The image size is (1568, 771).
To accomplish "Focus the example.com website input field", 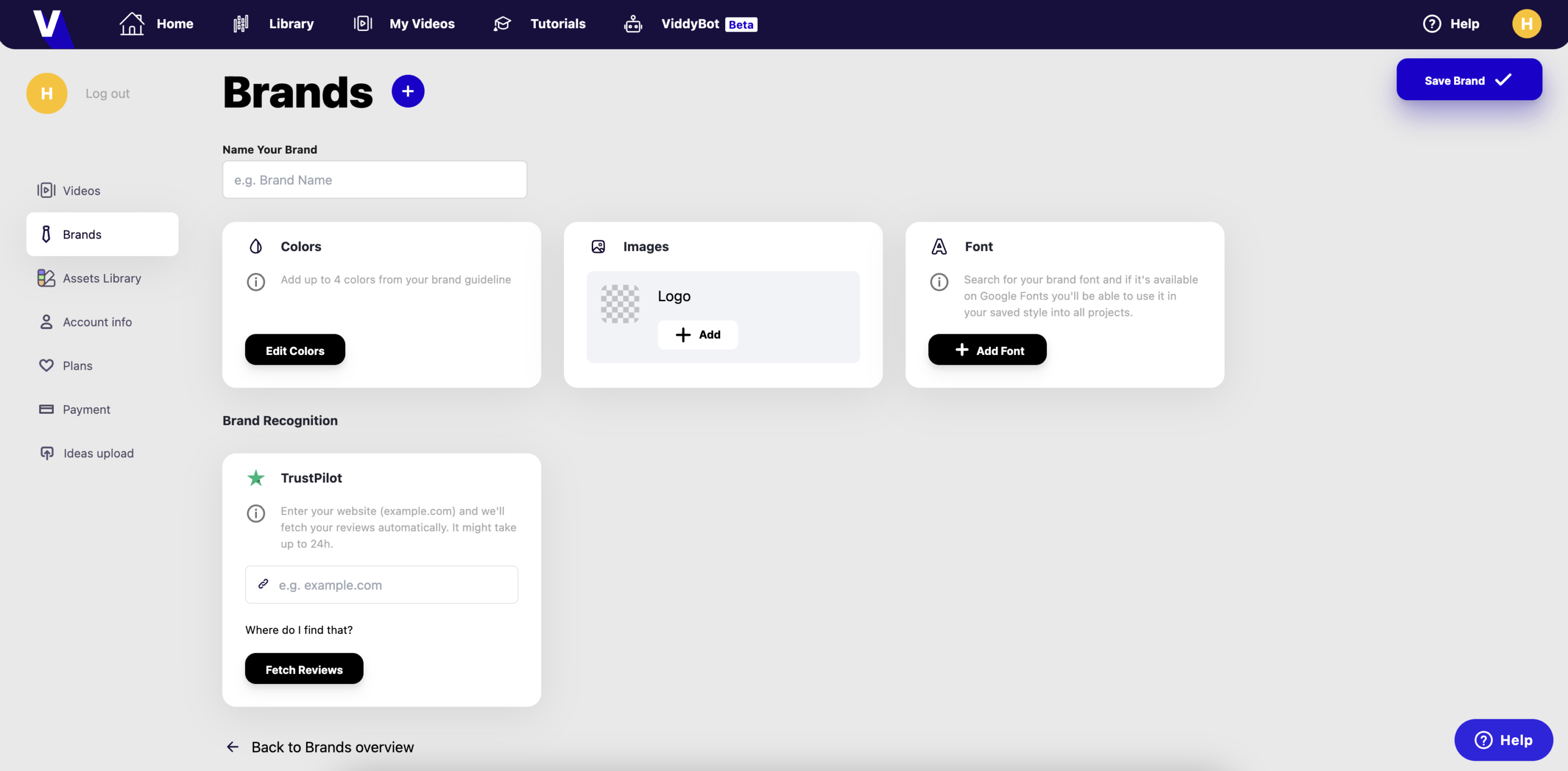I will [382, 585].
